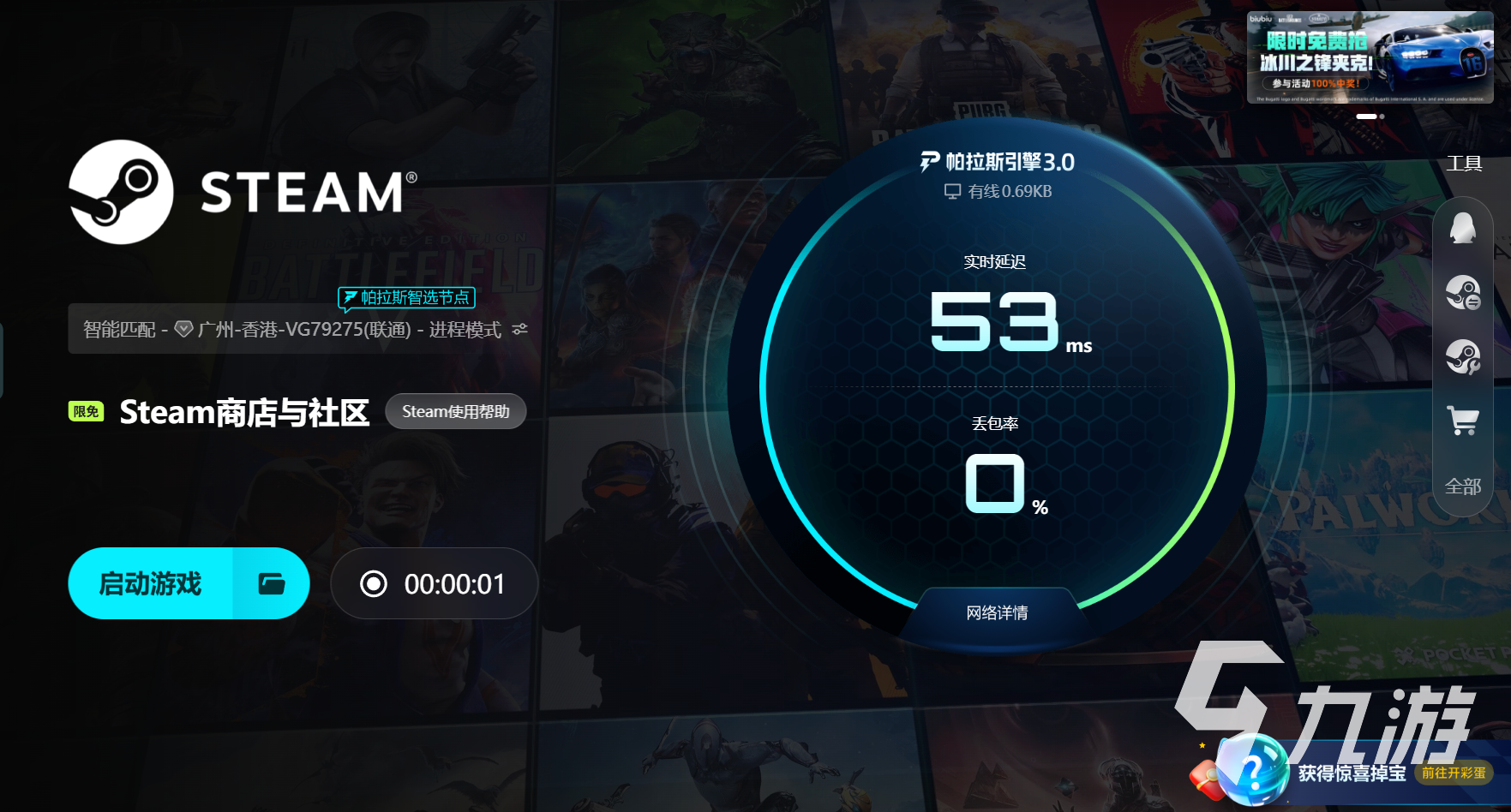Click the 工具 tools label
This screenshot has width=1511, height=812.
click(1464, 164)
